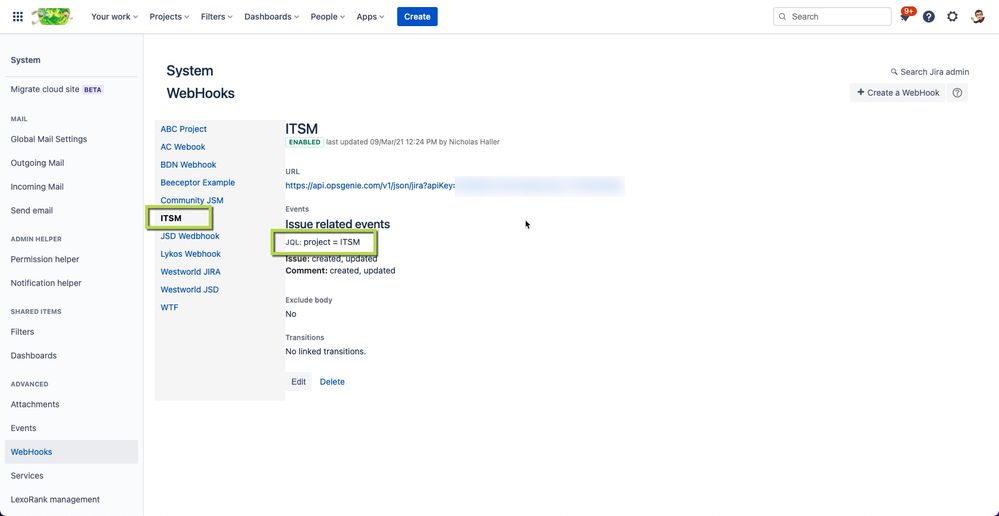The height and width of the screenshot is (516, 999).
Task: Open the settings gear icon
Action: [x=952, y=17]
